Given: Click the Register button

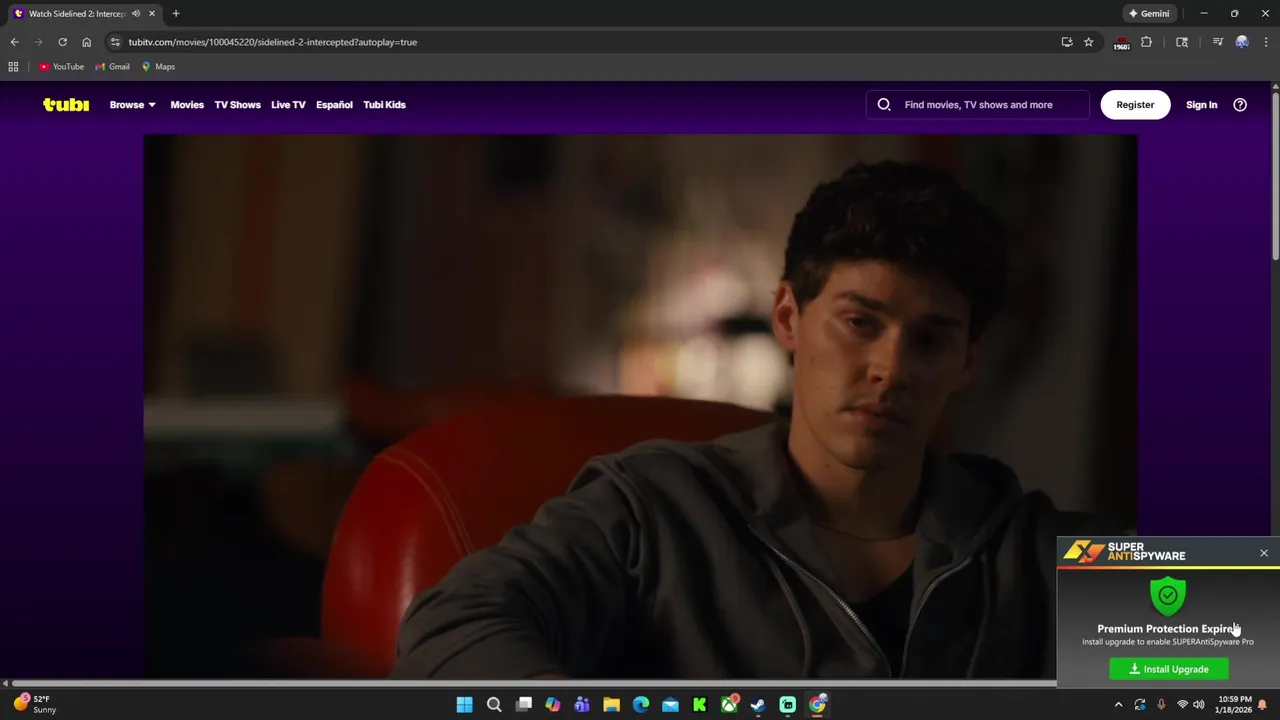Looking at the screenshot, I should click(1135, 104).
